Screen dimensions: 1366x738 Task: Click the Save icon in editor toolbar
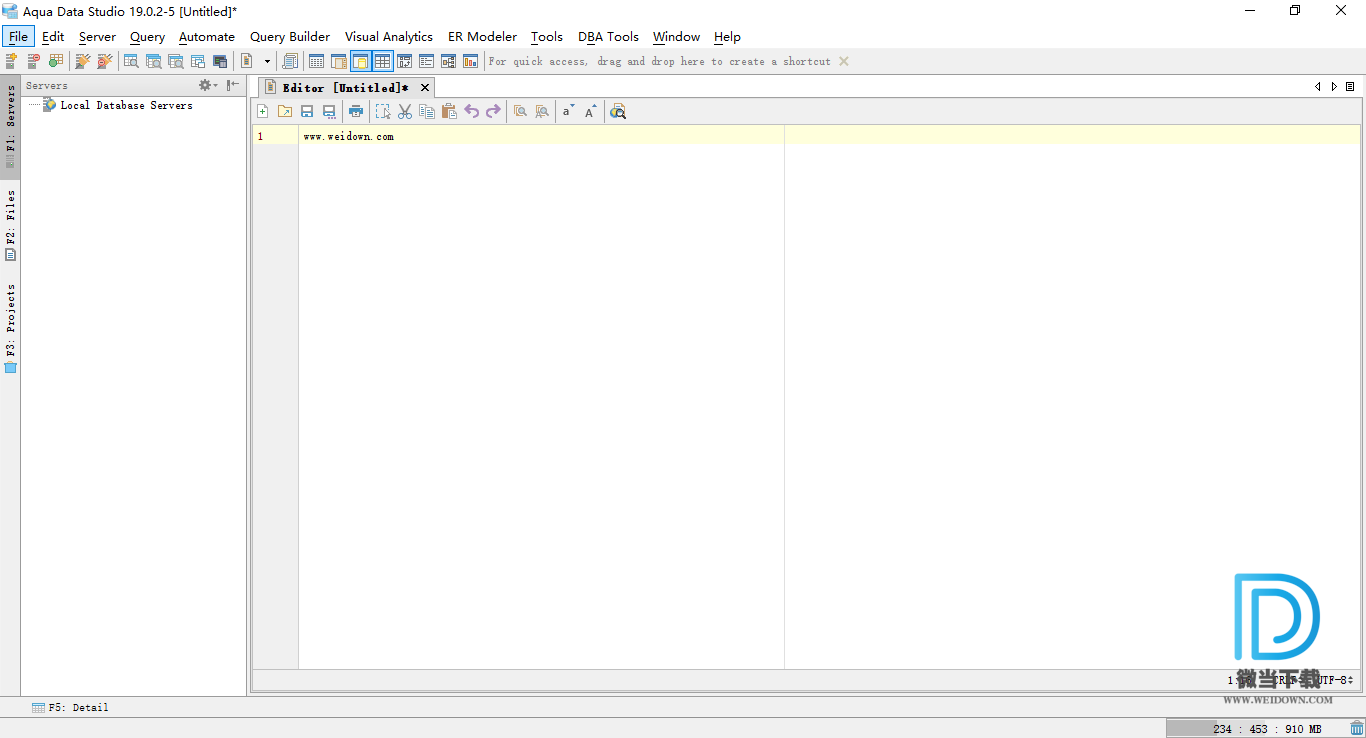tap(307, 111)
